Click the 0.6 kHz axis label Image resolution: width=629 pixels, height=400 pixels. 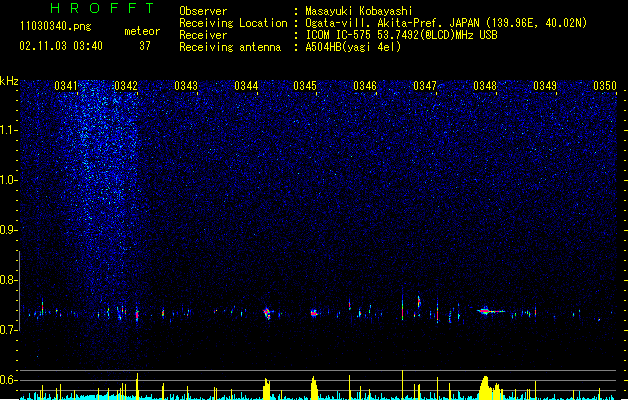pyautogui.click(x=9, y=380)
